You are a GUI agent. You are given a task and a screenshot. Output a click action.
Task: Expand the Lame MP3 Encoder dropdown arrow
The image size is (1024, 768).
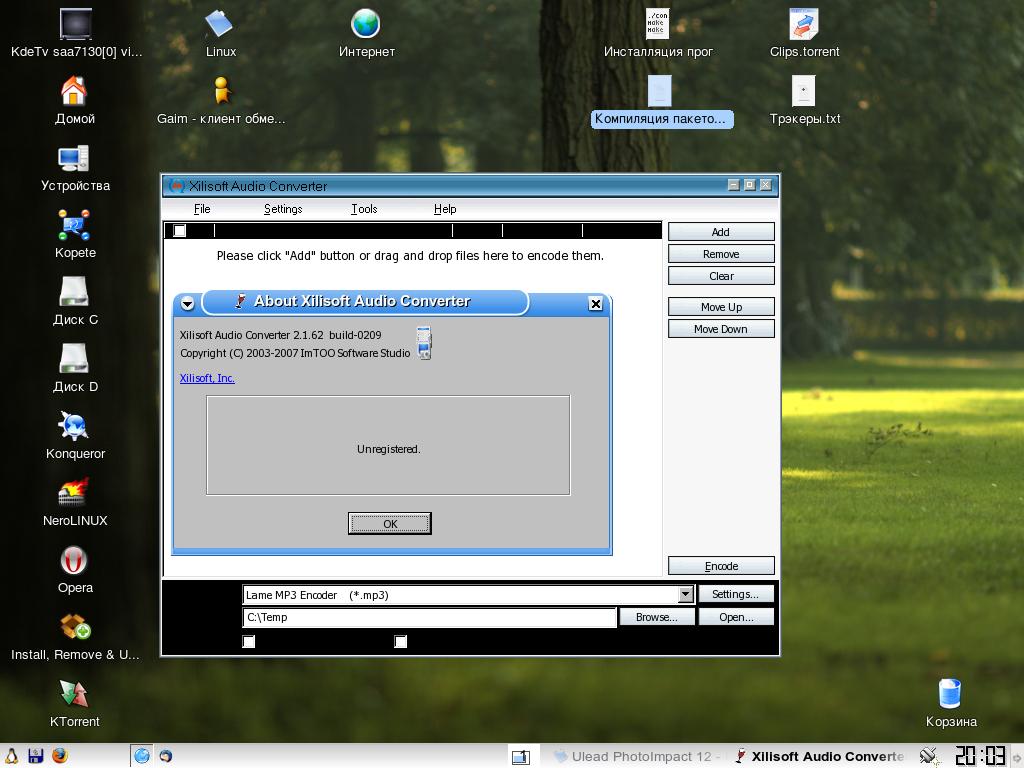point(685,594)
